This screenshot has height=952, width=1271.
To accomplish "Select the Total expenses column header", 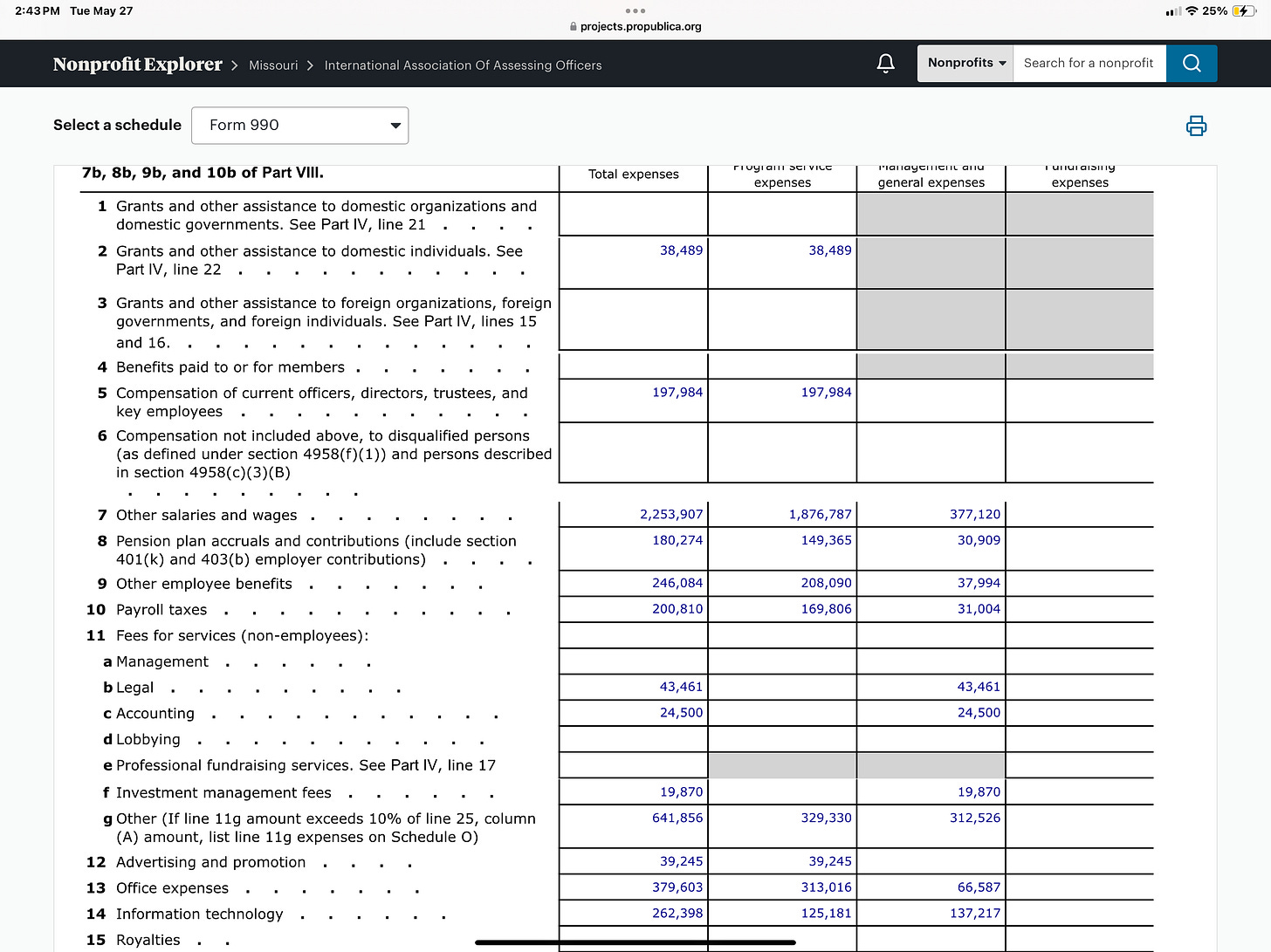I will click(633, 174).
